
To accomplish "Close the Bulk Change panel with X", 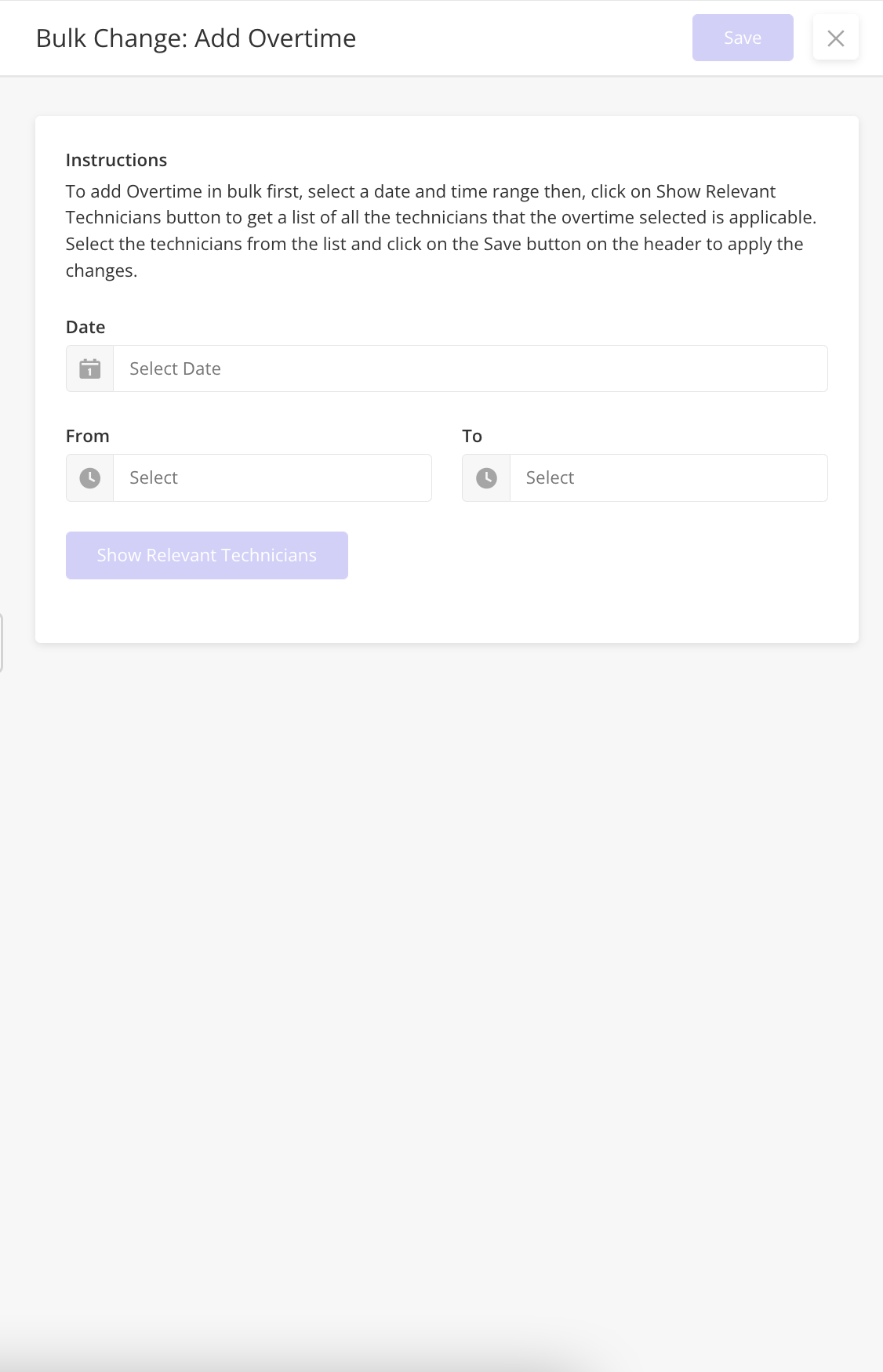I will (836, 38).
